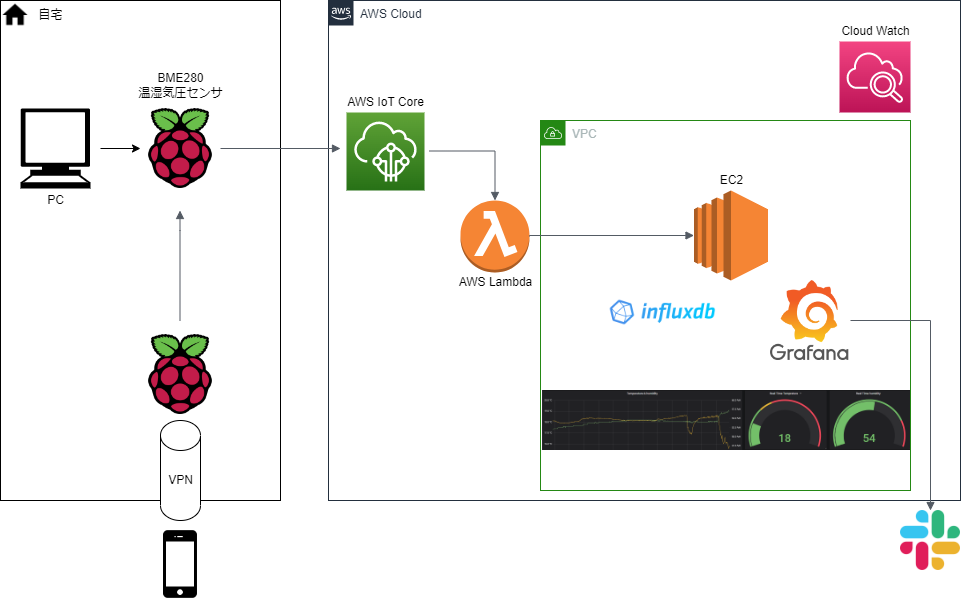Click the Slack logo

coord(930,540)
